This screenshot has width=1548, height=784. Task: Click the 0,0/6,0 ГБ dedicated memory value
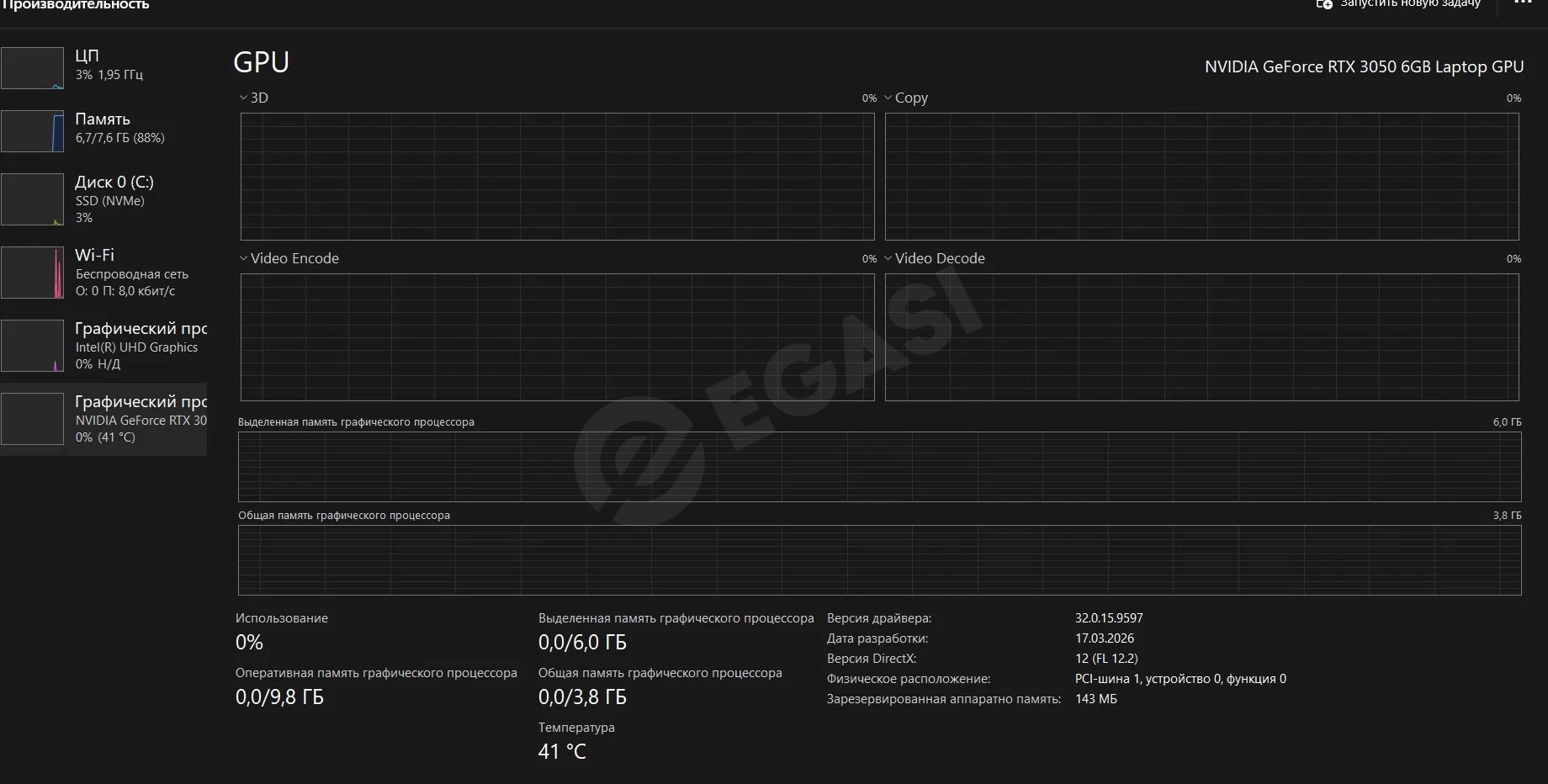(x=582, y=643)
